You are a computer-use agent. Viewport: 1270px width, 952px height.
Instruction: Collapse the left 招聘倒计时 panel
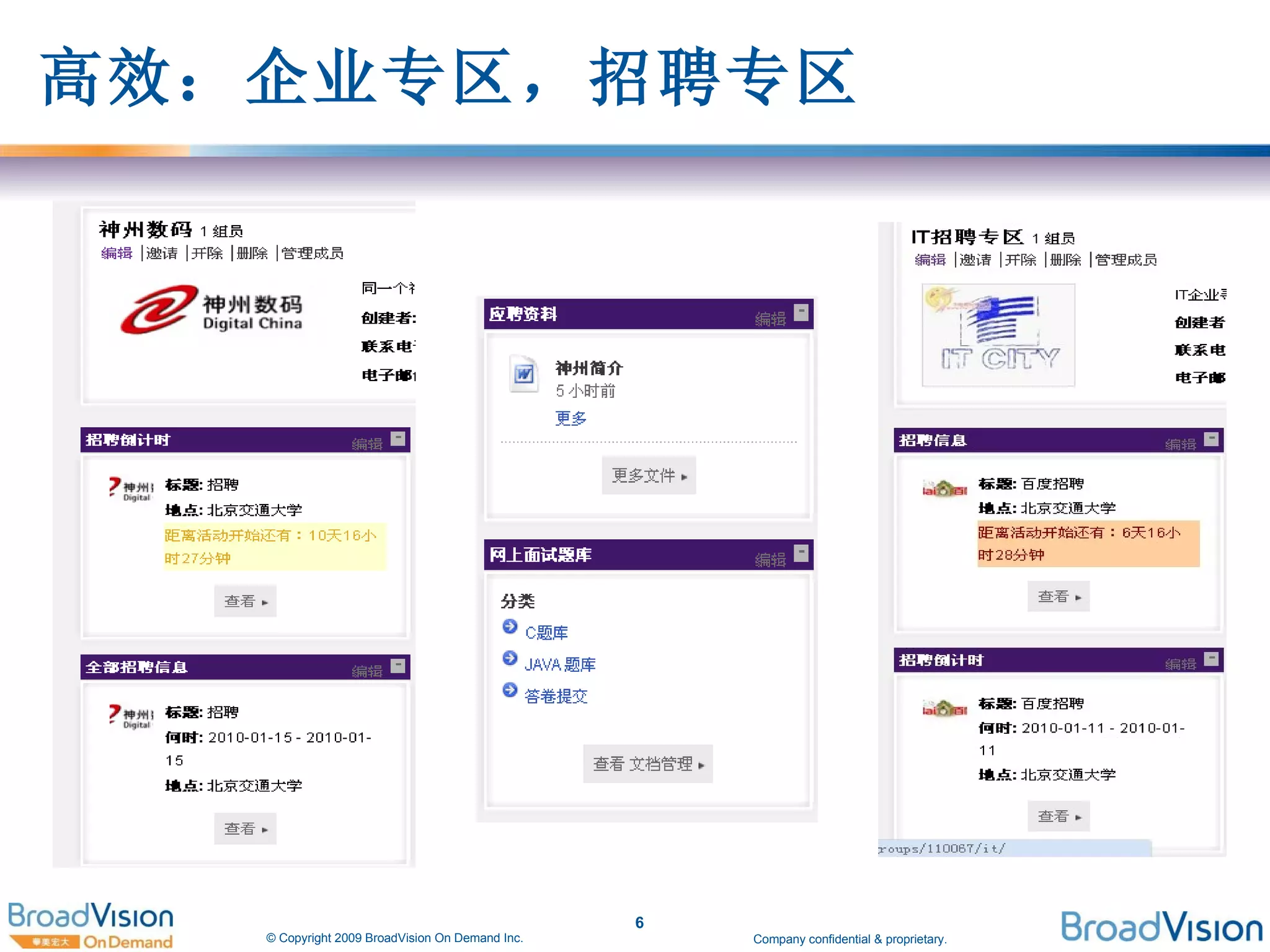(398, 439)
